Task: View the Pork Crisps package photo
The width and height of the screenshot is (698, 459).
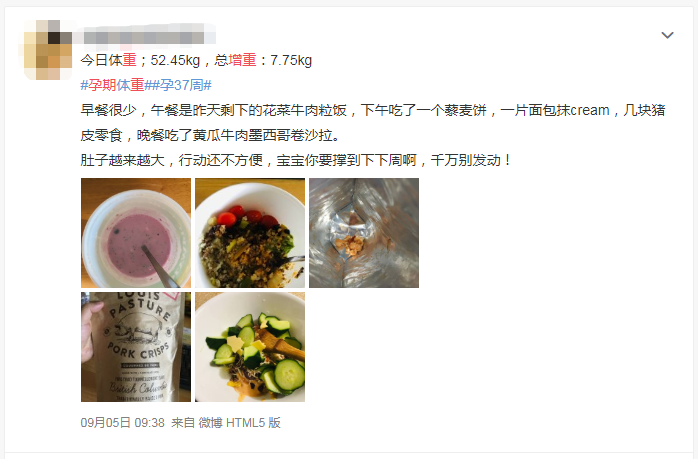Action: [x=136, y=347]
